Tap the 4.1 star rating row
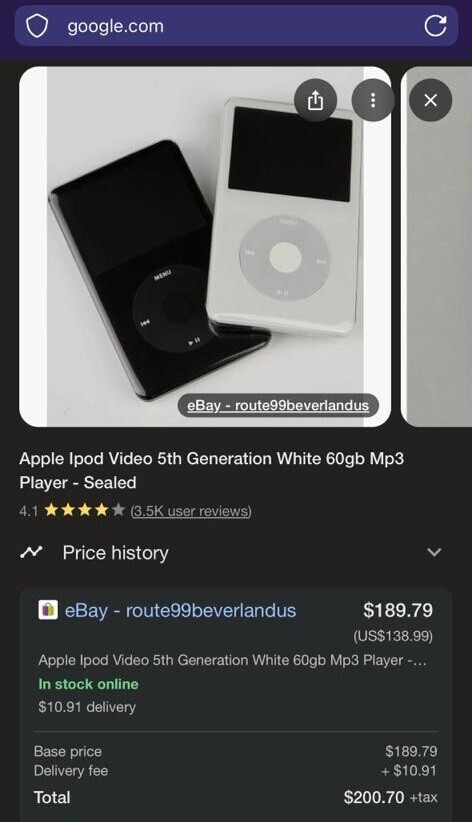The width and height of the screenshot is (472, 822). click(x=135, y=510)
